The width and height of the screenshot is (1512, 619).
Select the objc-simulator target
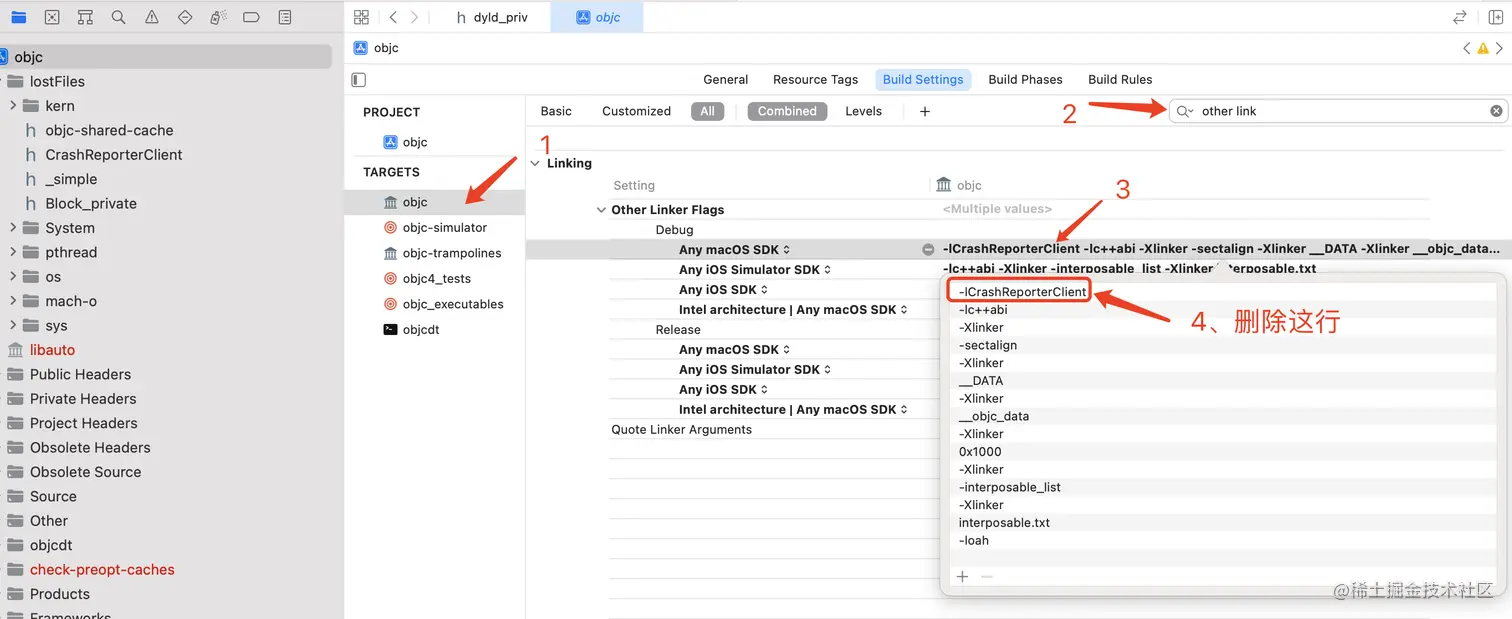(444, 228)
